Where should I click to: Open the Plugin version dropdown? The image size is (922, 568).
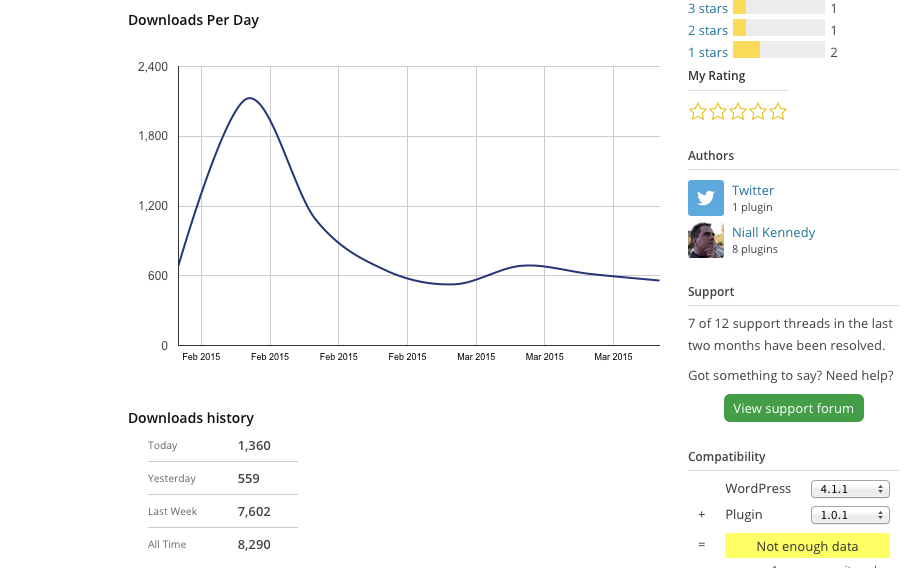tap(850, 515)
